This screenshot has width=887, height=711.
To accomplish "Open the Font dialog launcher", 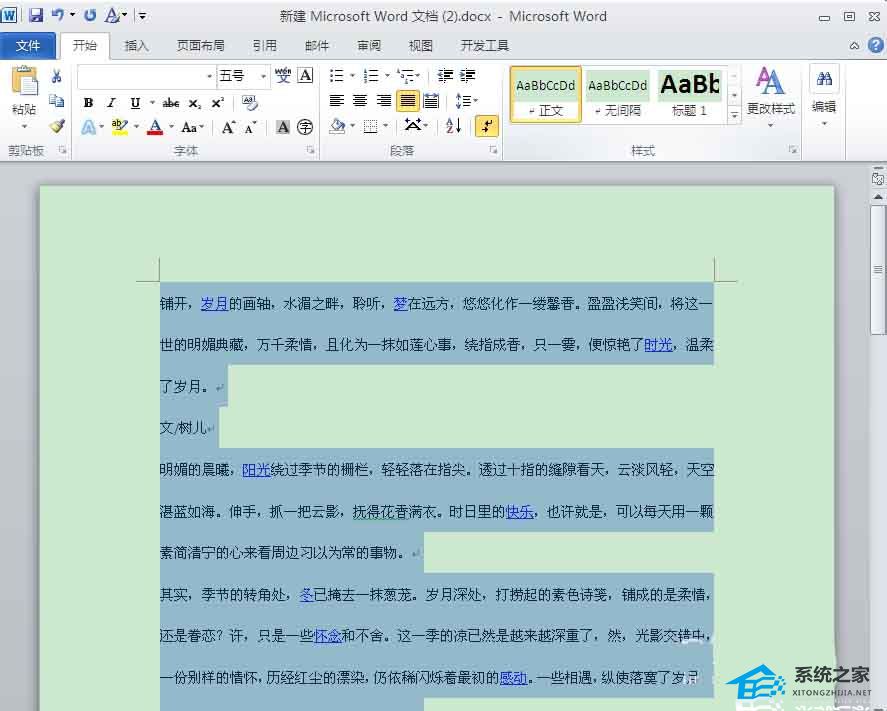I will point(310,150).
